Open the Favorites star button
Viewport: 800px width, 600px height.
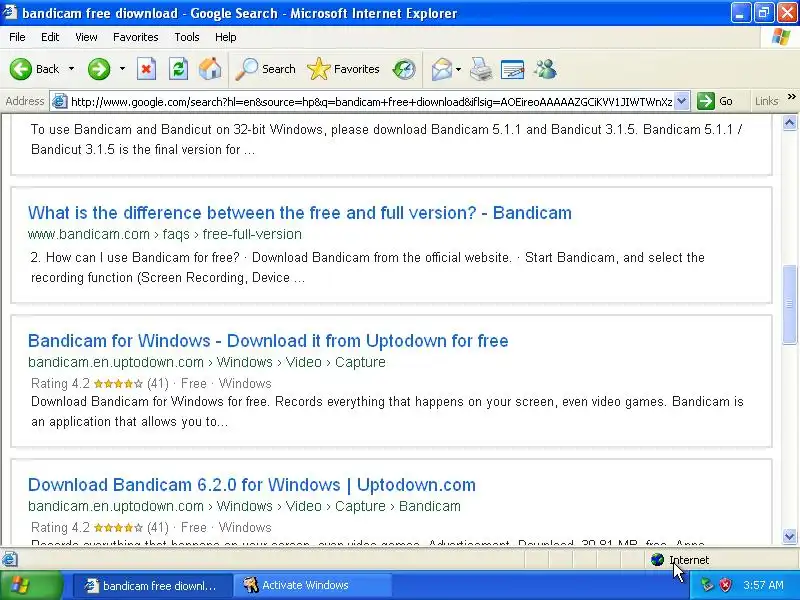[x=343, y=69]
